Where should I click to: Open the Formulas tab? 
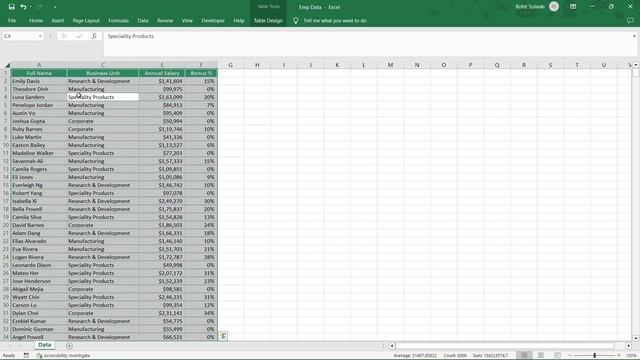tap(118, 20)
